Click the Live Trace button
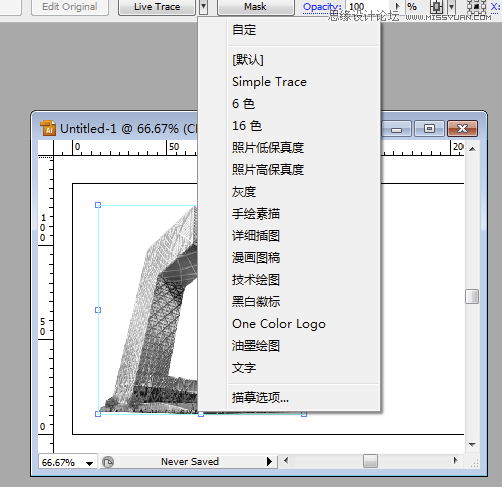The width and height of the screenshot is (502, 487). 157,7
